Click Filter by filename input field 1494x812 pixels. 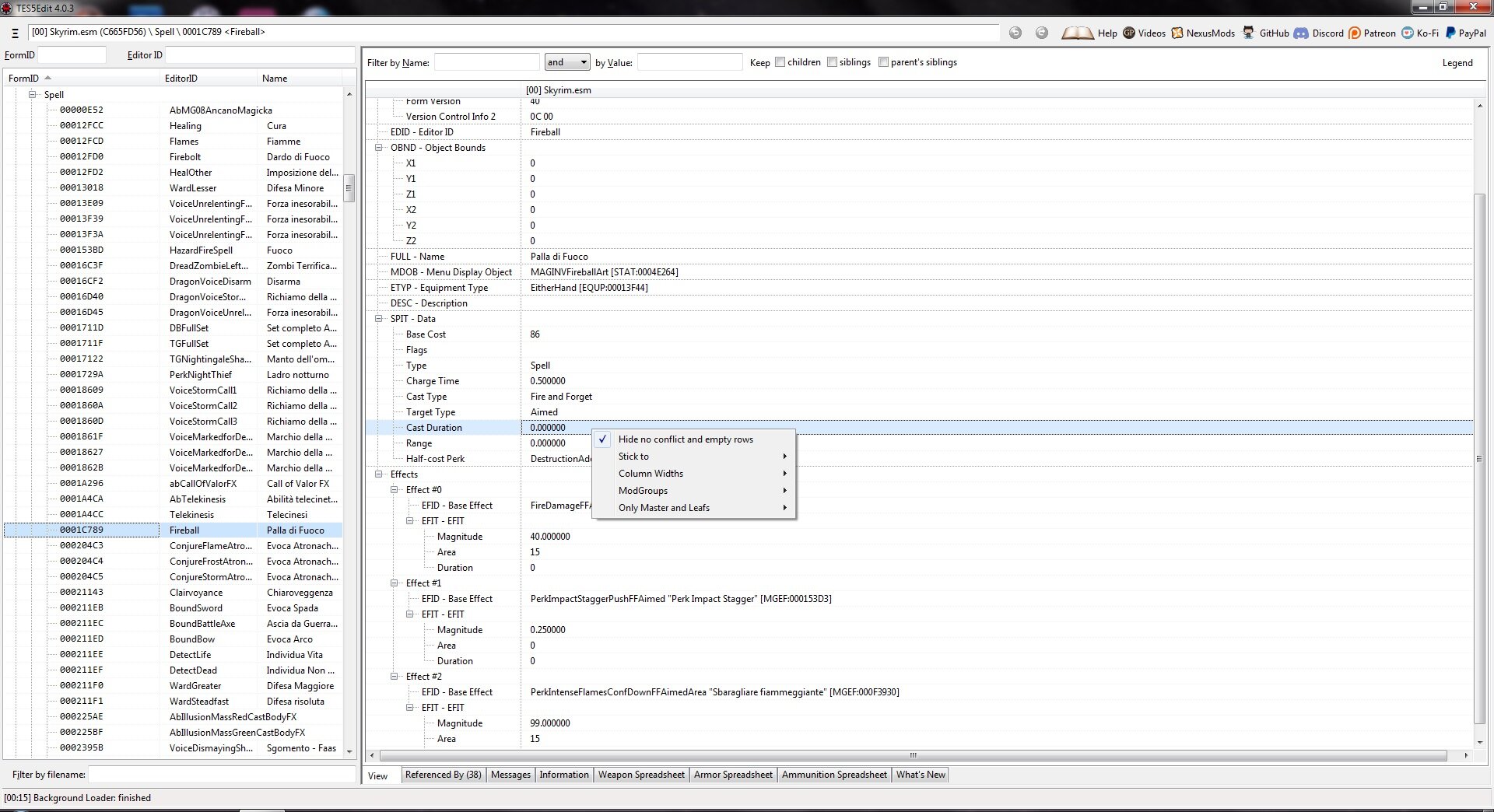pos(222,775)
